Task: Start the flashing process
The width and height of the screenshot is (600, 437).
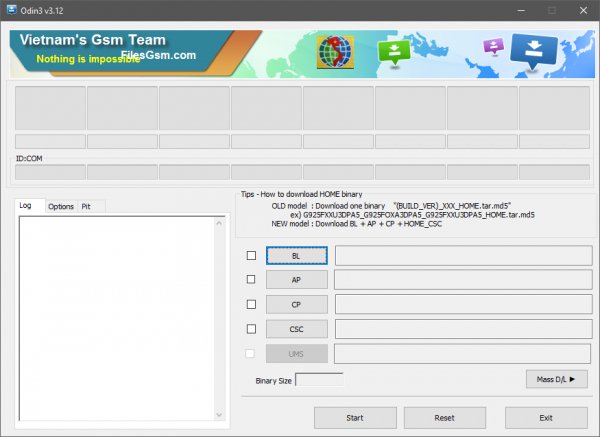Action: 355,418
